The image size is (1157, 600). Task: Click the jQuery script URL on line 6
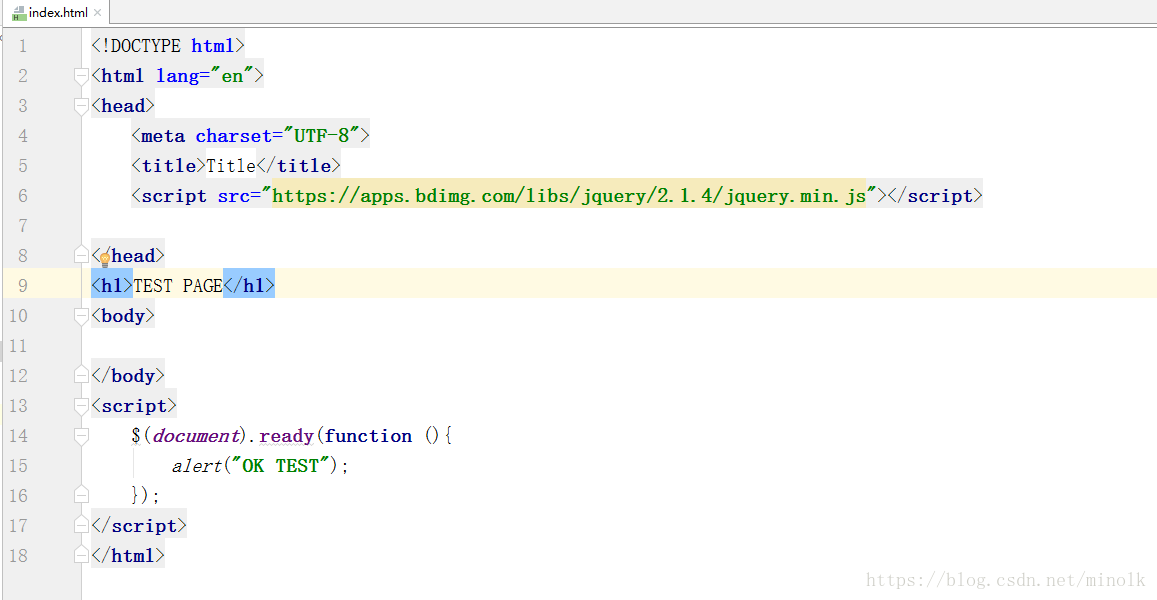(x=568, y=196)
